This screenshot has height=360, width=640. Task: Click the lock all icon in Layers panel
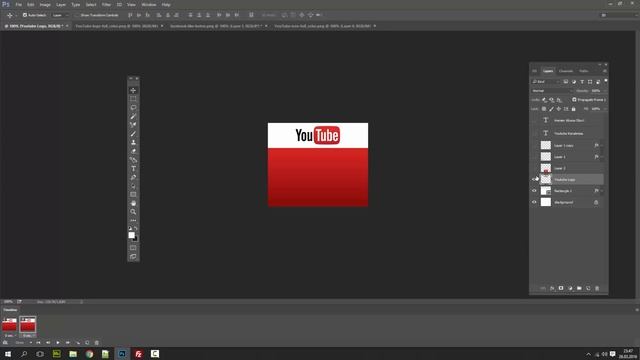point(573,109)
